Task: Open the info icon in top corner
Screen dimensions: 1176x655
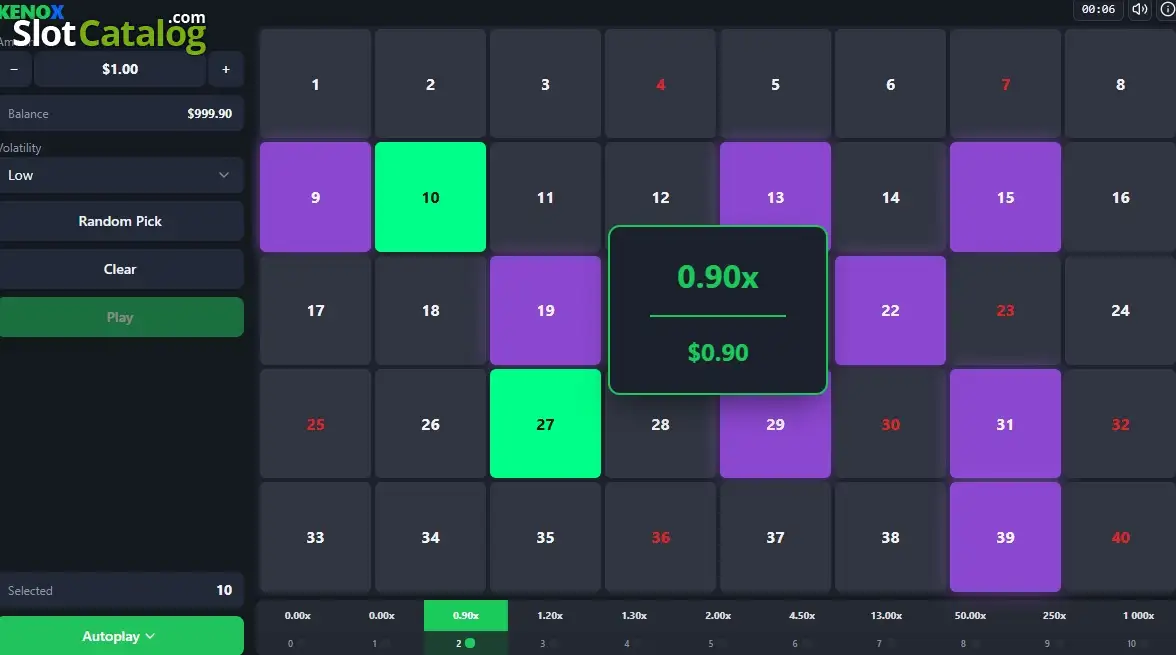Action: [1168, 10]
